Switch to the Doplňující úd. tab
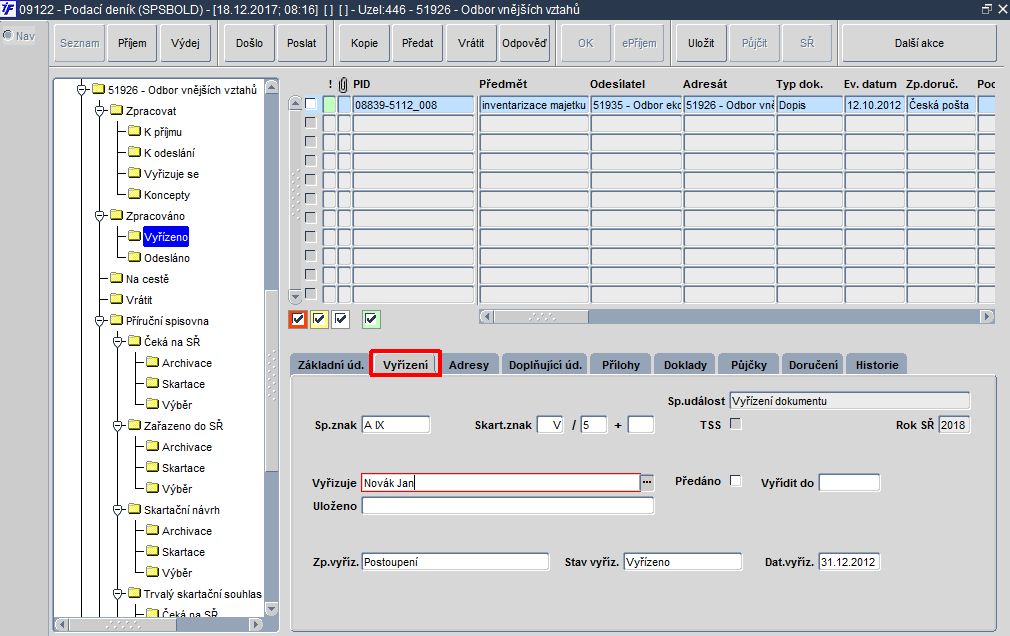This screenshot has height=636, width=1010. 545,365
